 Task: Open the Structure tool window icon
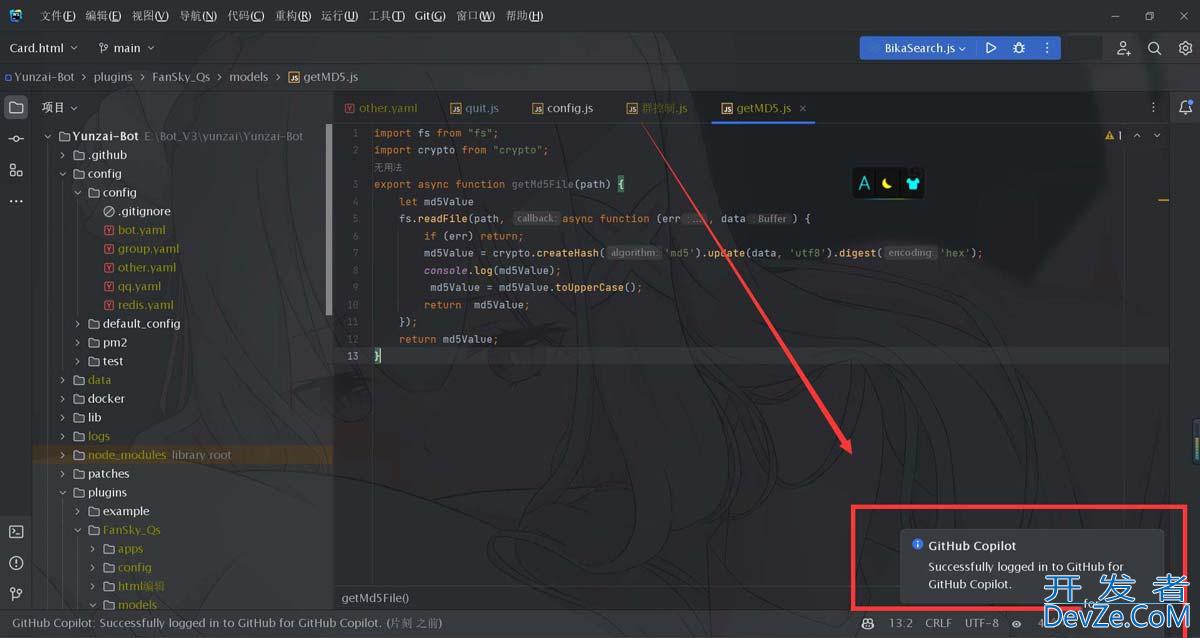[16, 170]
